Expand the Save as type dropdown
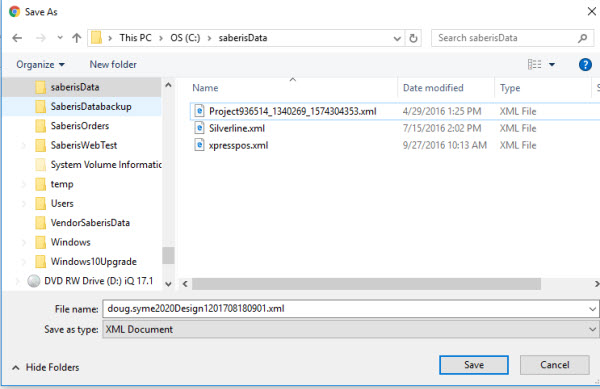Viewport: 600px width, 389px height. coord(592,329)
